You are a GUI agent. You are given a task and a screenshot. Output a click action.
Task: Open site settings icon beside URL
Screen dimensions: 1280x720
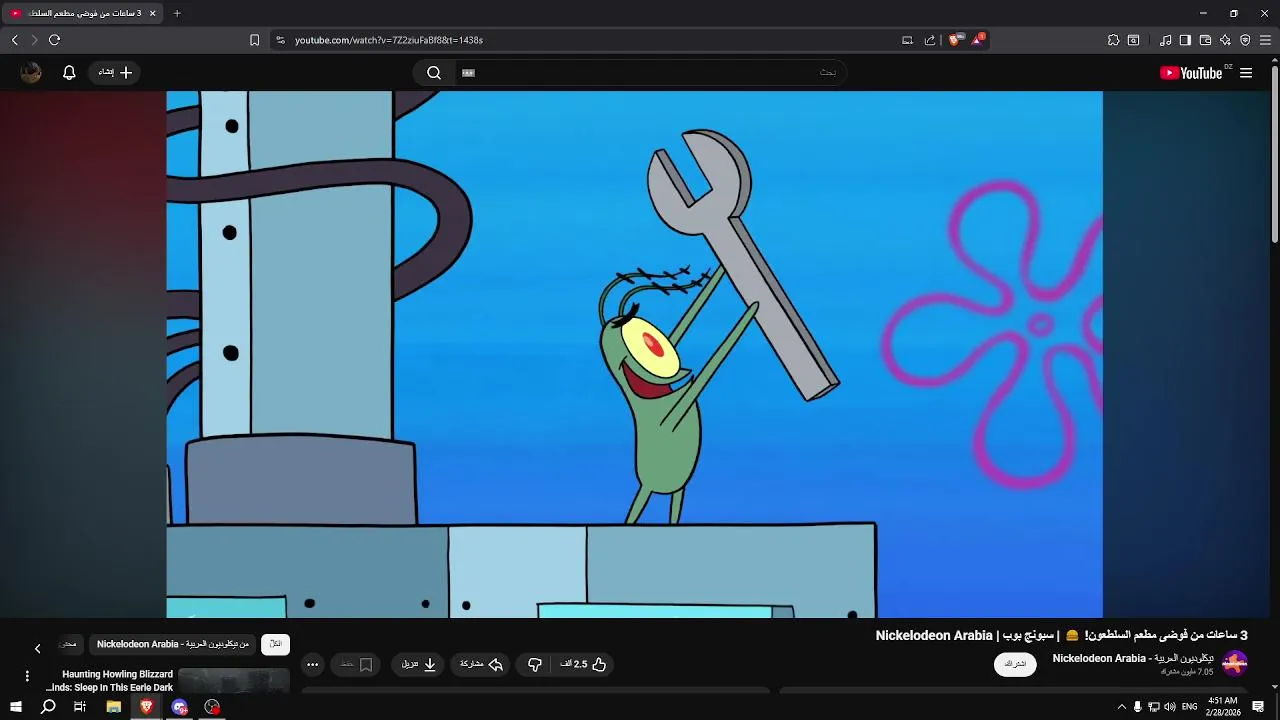point(280,40)
